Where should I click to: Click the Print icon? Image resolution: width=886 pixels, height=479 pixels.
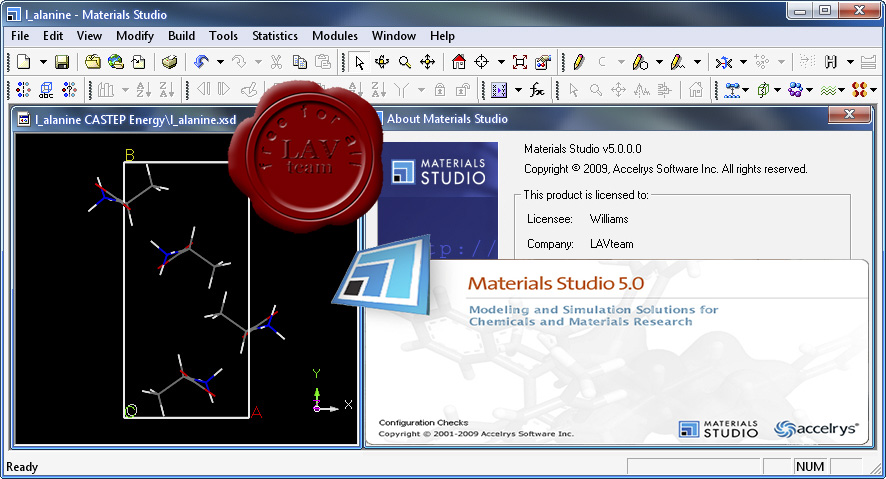(x=169, y=62)
